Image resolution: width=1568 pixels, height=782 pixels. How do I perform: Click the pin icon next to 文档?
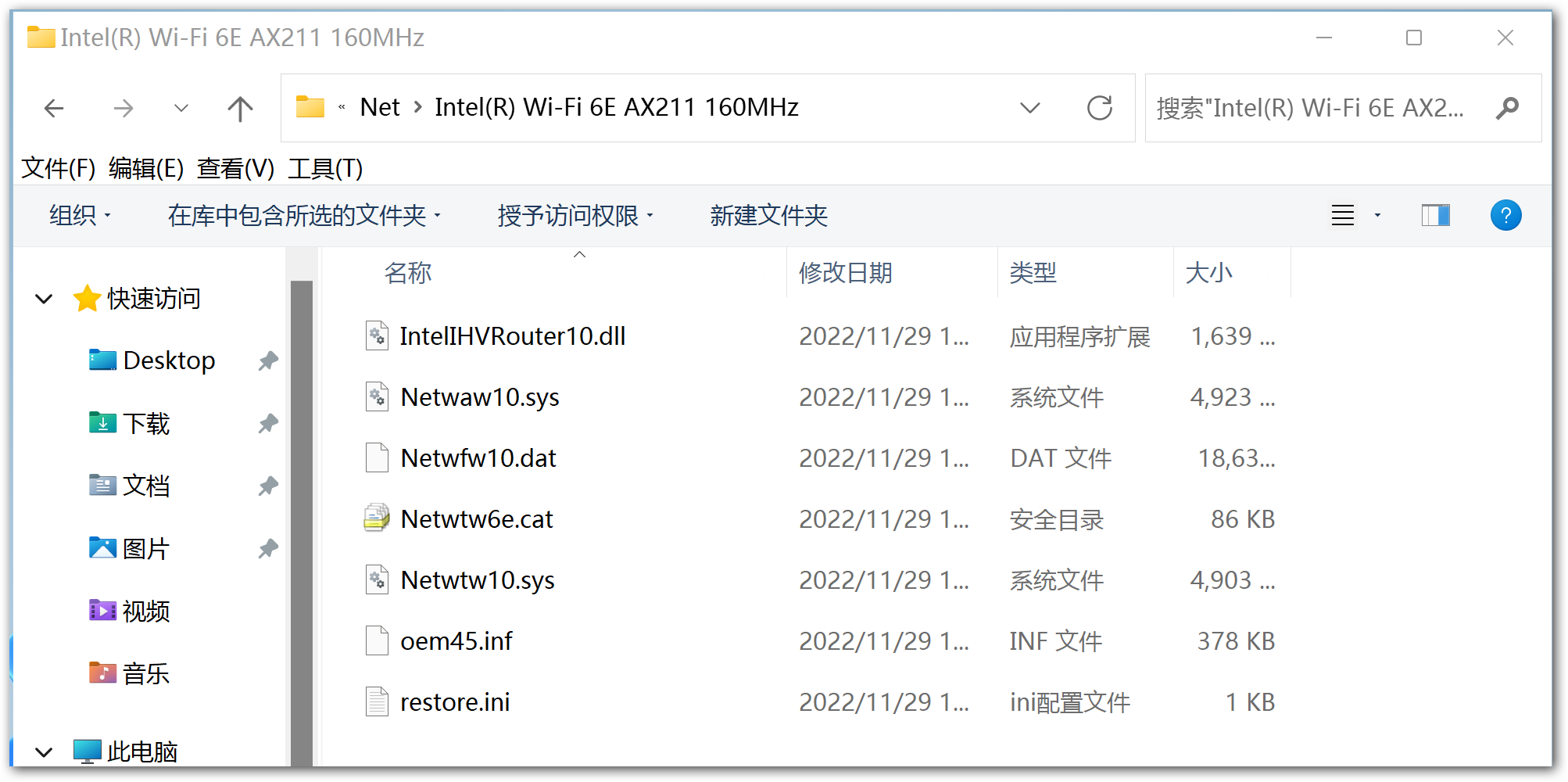268,486
